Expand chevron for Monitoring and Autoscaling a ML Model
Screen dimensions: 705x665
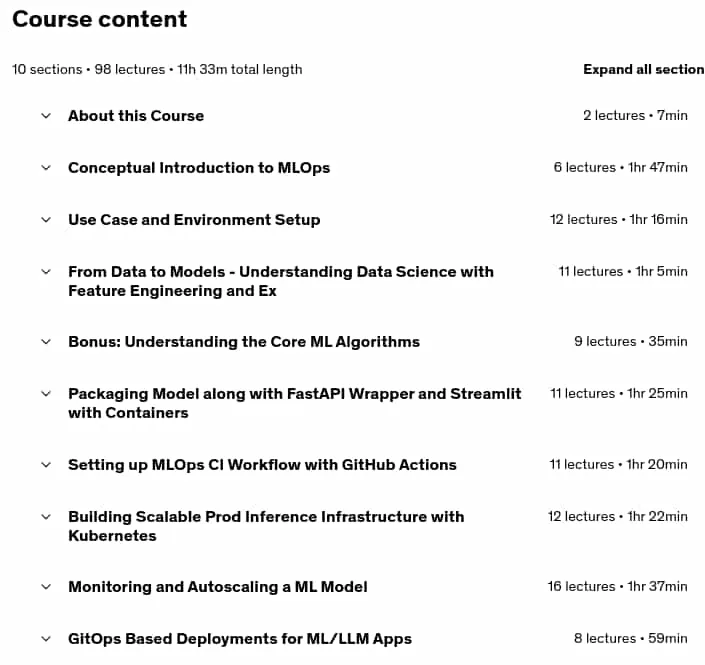(46, 587)
